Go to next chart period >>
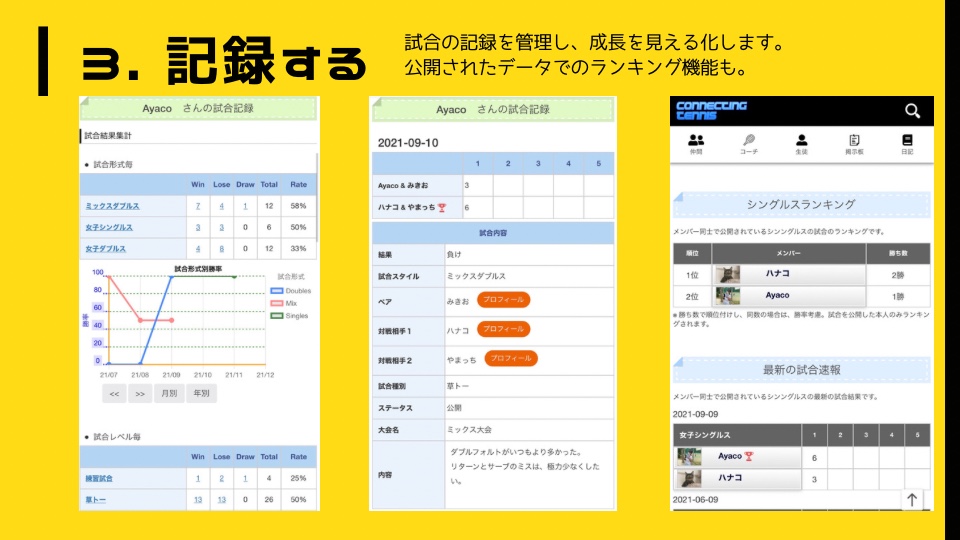This screenshot has height=540, width=960. [x=140, y=393]
